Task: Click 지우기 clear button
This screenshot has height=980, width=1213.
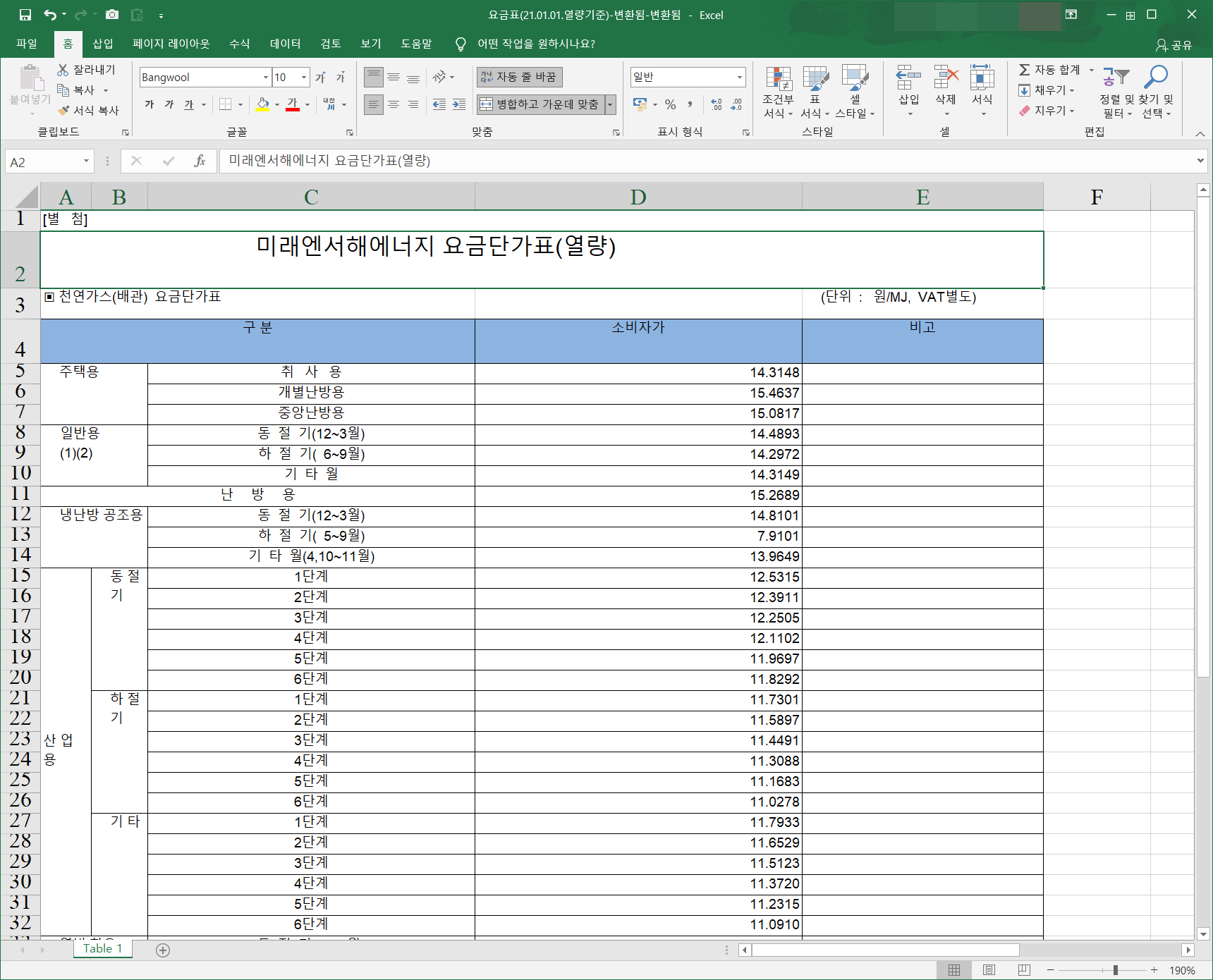Action: [1047, 111]
